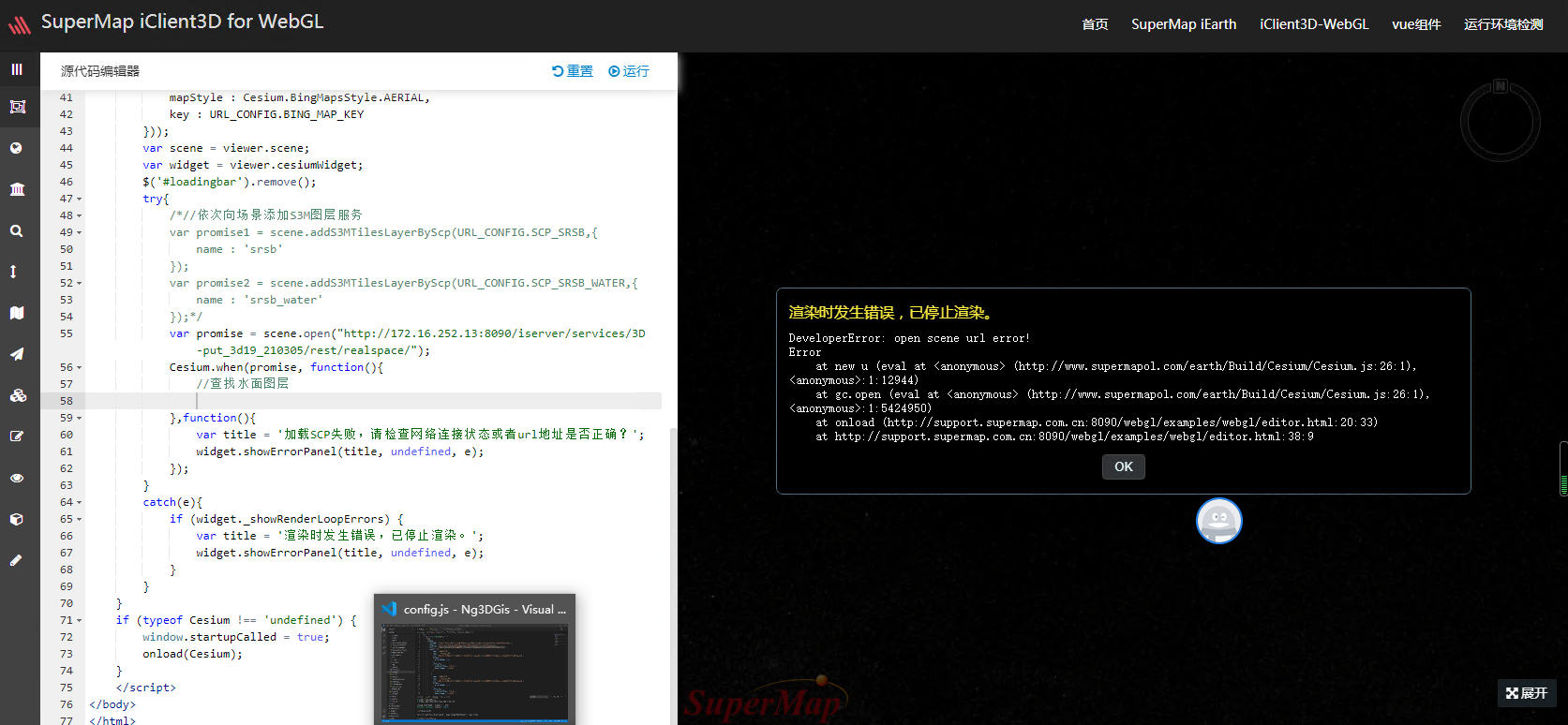1568x725 pixels.
Task: Open the magnifier search sidebar icon
Action: (17, 230)
